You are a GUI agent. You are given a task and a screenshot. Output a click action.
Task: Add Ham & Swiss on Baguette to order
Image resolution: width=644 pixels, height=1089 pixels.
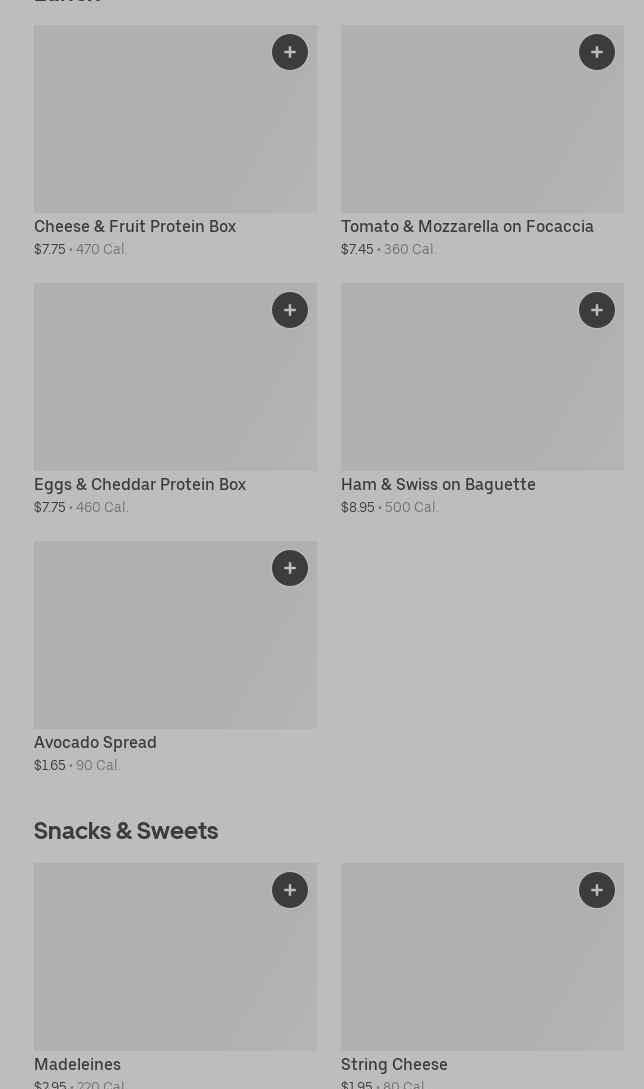coord(597,310)
